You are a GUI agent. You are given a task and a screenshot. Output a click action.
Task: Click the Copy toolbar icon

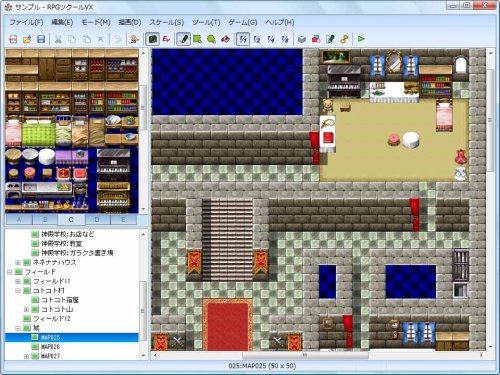(72, 39)
